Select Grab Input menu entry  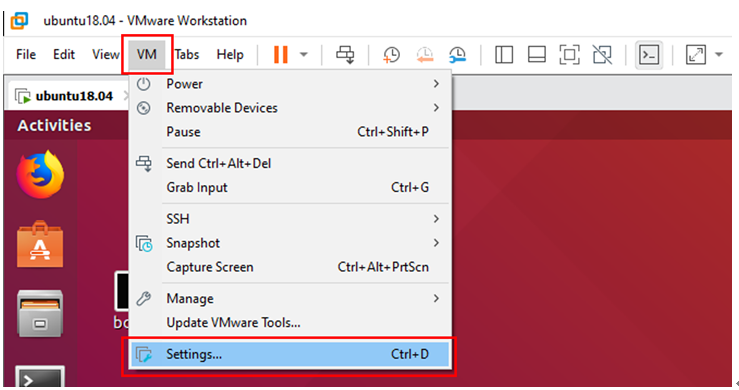click(290, 188)
